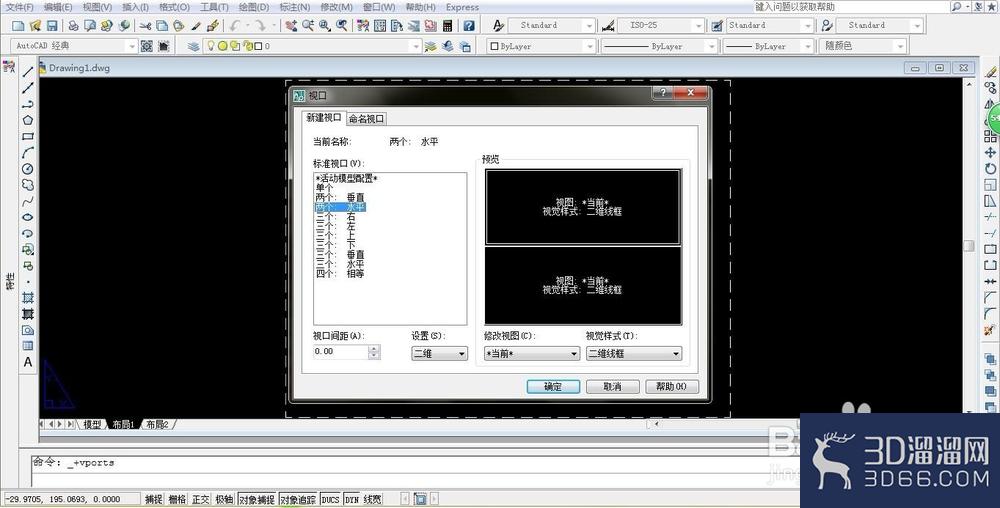1000x508 pixels.
Task: Open the ISO-25 dimension style dropdown
Action: [x=659, y=25]
